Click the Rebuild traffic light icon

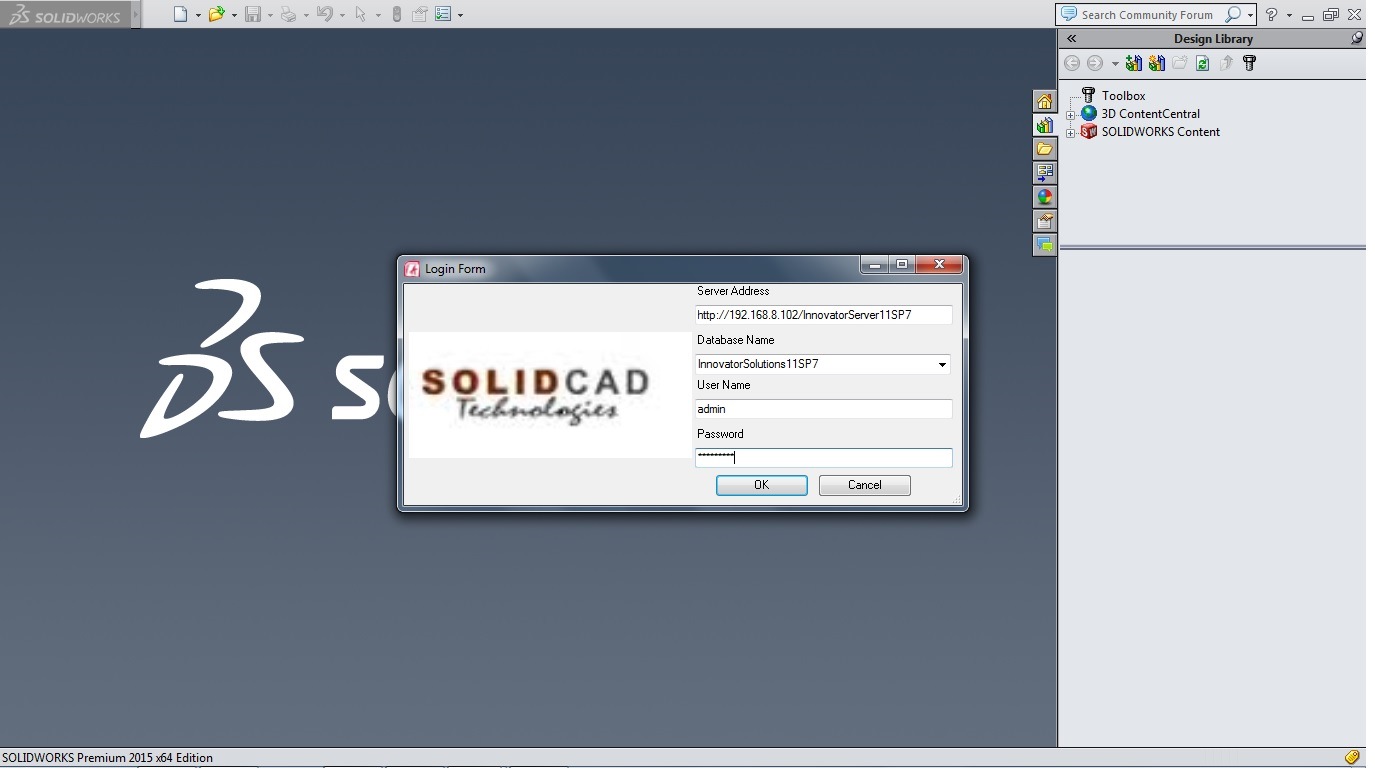click(x=396, y=14)
